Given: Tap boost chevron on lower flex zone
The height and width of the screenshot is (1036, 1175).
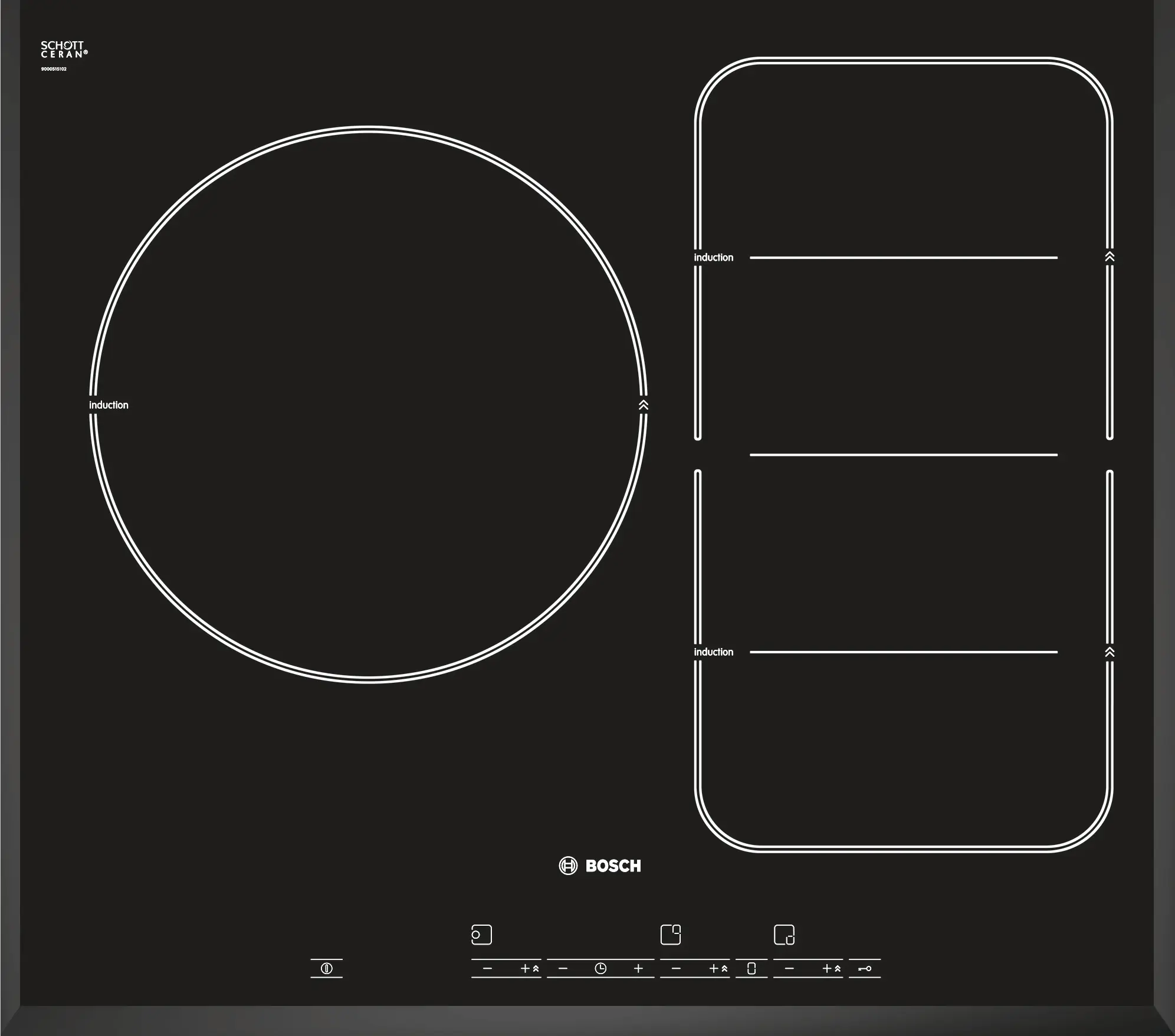Looking at the screenshot, I should (1110, 652).
